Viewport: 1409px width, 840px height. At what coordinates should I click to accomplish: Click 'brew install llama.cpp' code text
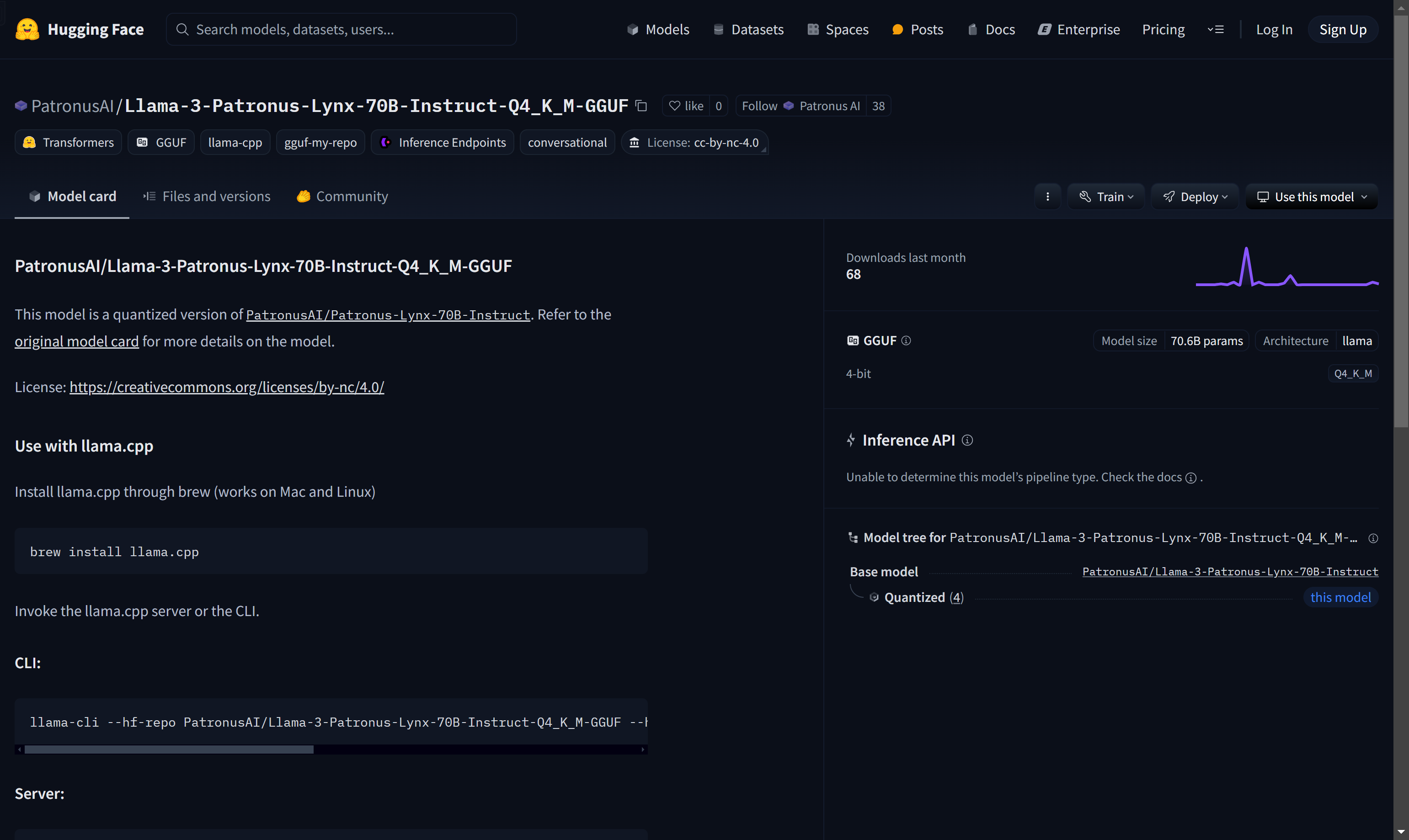click(114, 552)
